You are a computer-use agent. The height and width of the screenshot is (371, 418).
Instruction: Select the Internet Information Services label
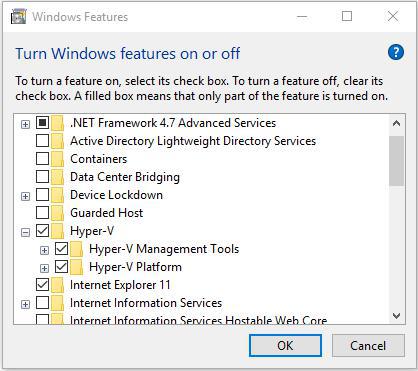pyautogui.click(x=146, y=303)
